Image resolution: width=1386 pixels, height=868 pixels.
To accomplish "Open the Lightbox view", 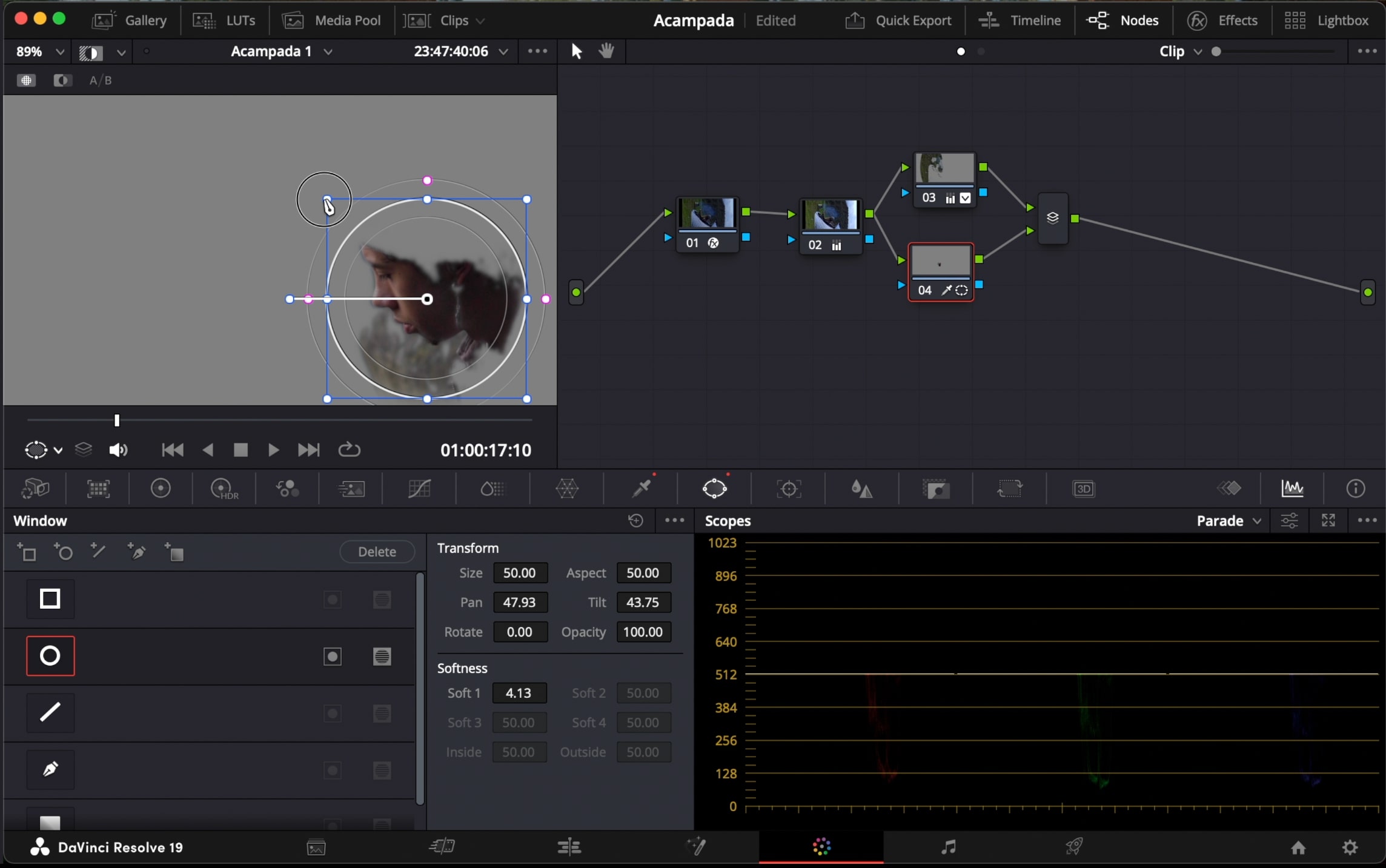I will pos(1327,21).
